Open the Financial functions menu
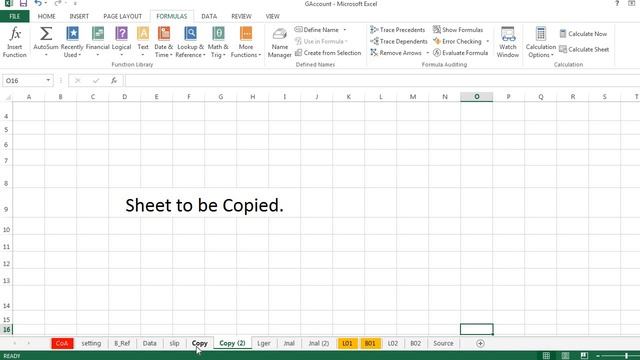Viewport: 640px width, 360px height. pos(98,42)
